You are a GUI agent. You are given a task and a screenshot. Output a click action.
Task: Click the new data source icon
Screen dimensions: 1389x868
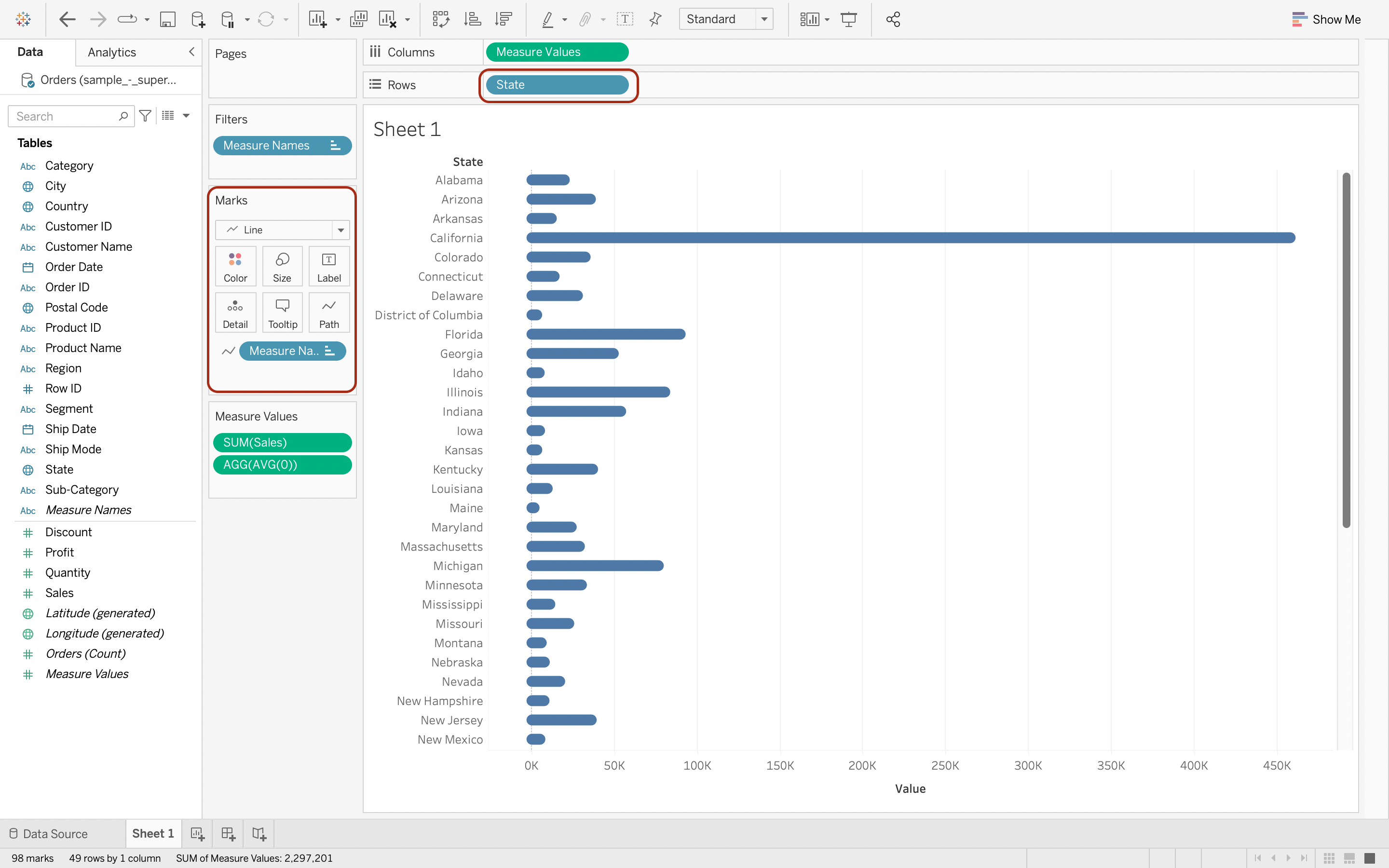coord(198,19)
